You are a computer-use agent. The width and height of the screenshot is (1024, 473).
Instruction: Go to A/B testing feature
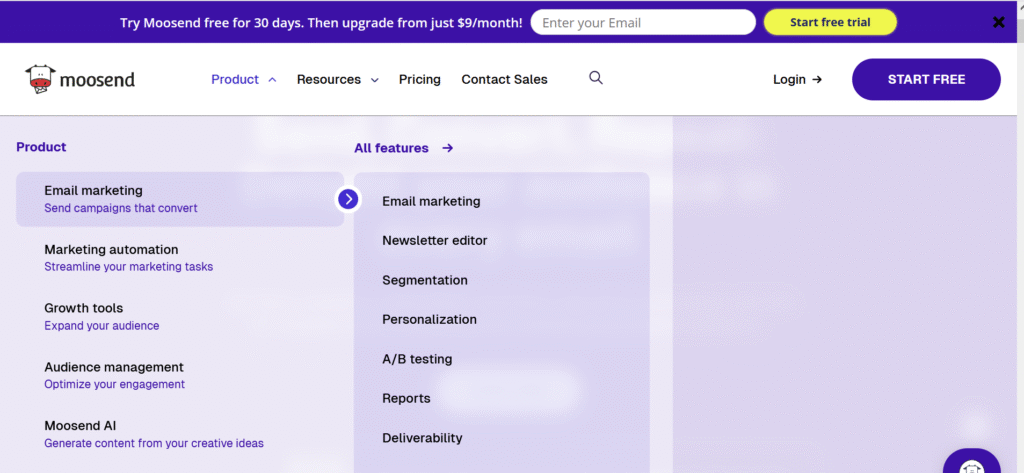pos(416,359)
